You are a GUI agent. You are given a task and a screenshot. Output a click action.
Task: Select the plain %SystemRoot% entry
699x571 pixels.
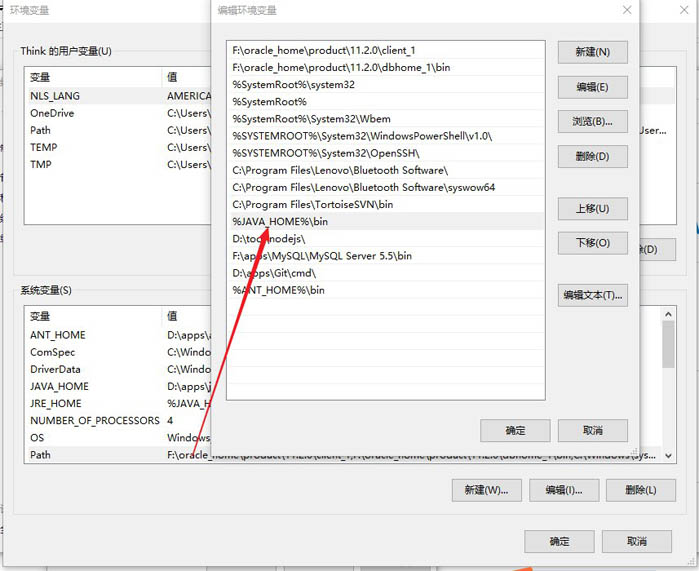[x=386, y=102]
